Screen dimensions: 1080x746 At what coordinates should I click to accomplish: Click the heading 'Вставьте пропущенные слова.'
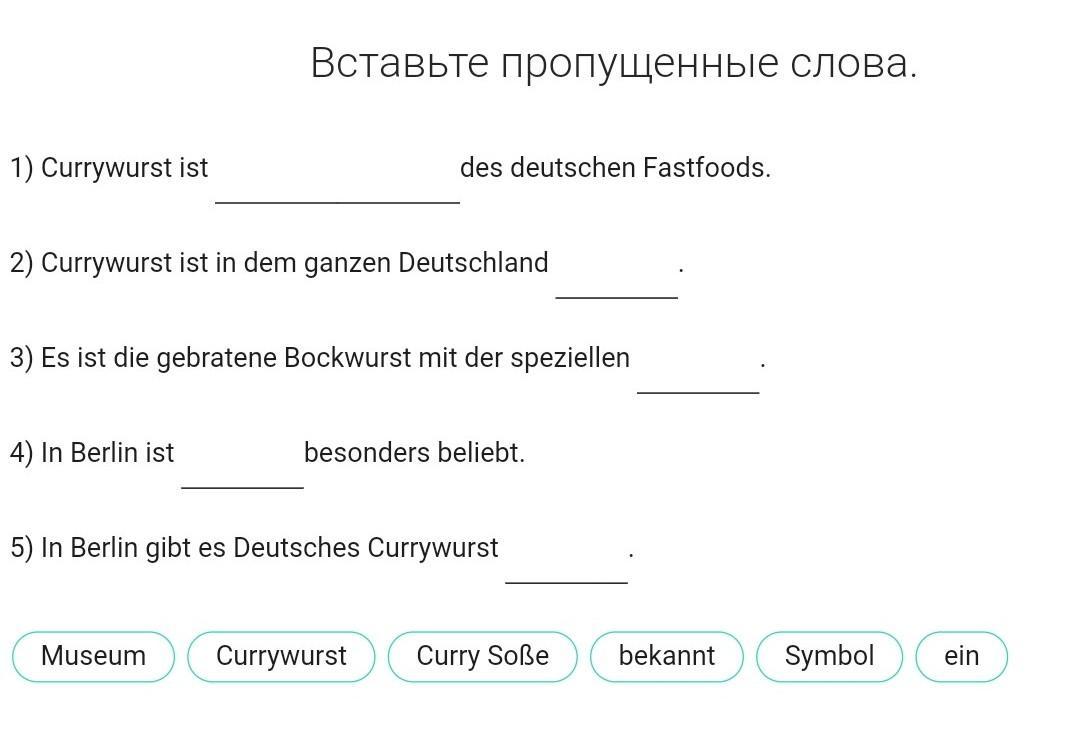click(614, 64)
